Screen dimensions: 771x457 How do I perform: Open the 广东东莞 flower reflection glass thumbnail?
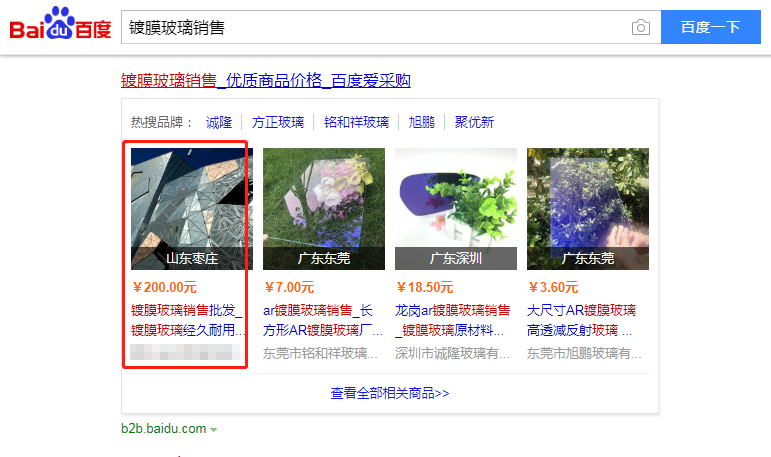tap(324, 209)
